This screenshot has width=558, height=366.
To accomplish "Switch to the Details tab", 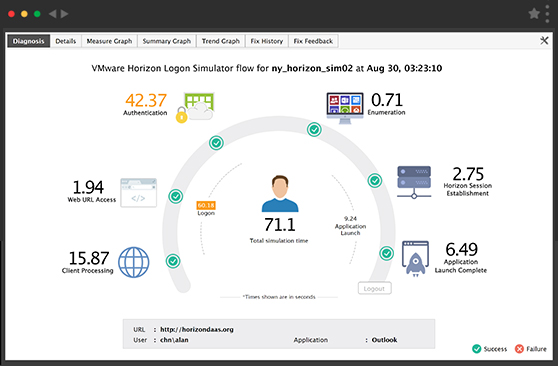I will point(65,41).
